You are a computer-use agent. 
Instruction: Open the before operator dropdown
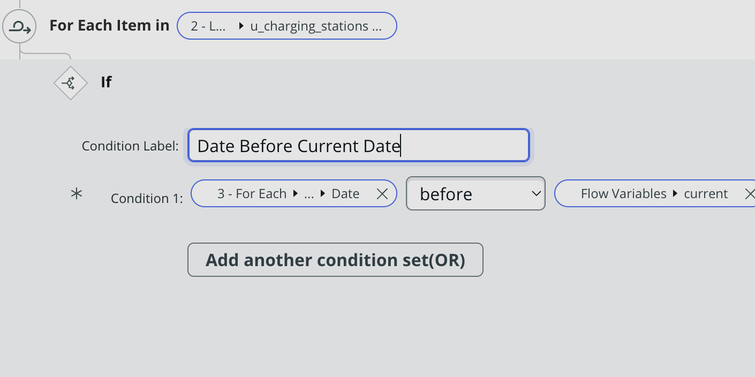pos(475,193)
